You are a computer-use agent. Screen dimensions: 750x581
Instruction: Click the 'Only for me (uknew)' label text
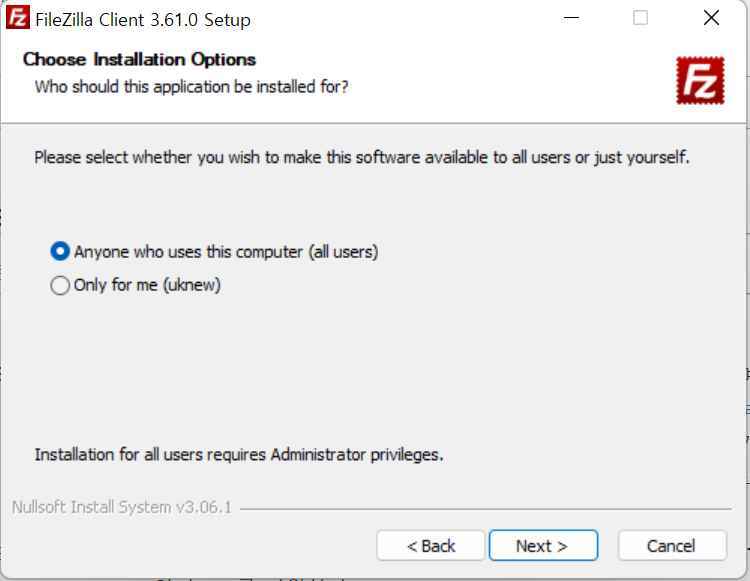(x=147, y=285)
